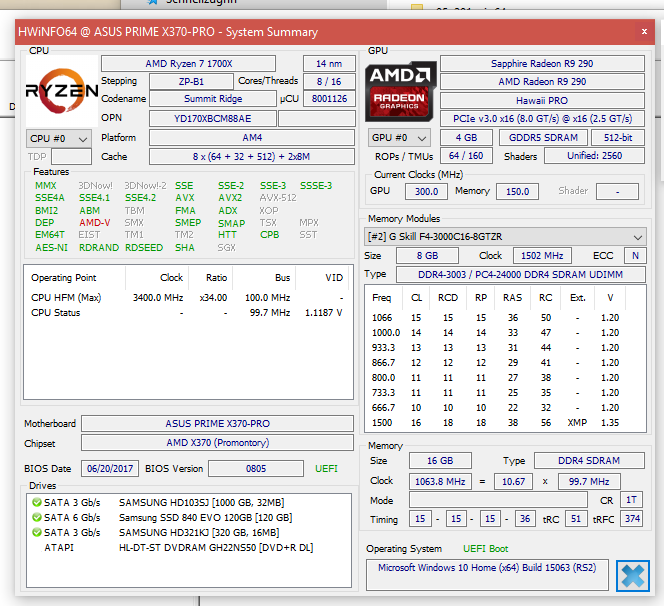Click the DDR4-3003 / PC4-24000 type field
Viewport: 664px width, 606px height.
click(520, 274)
